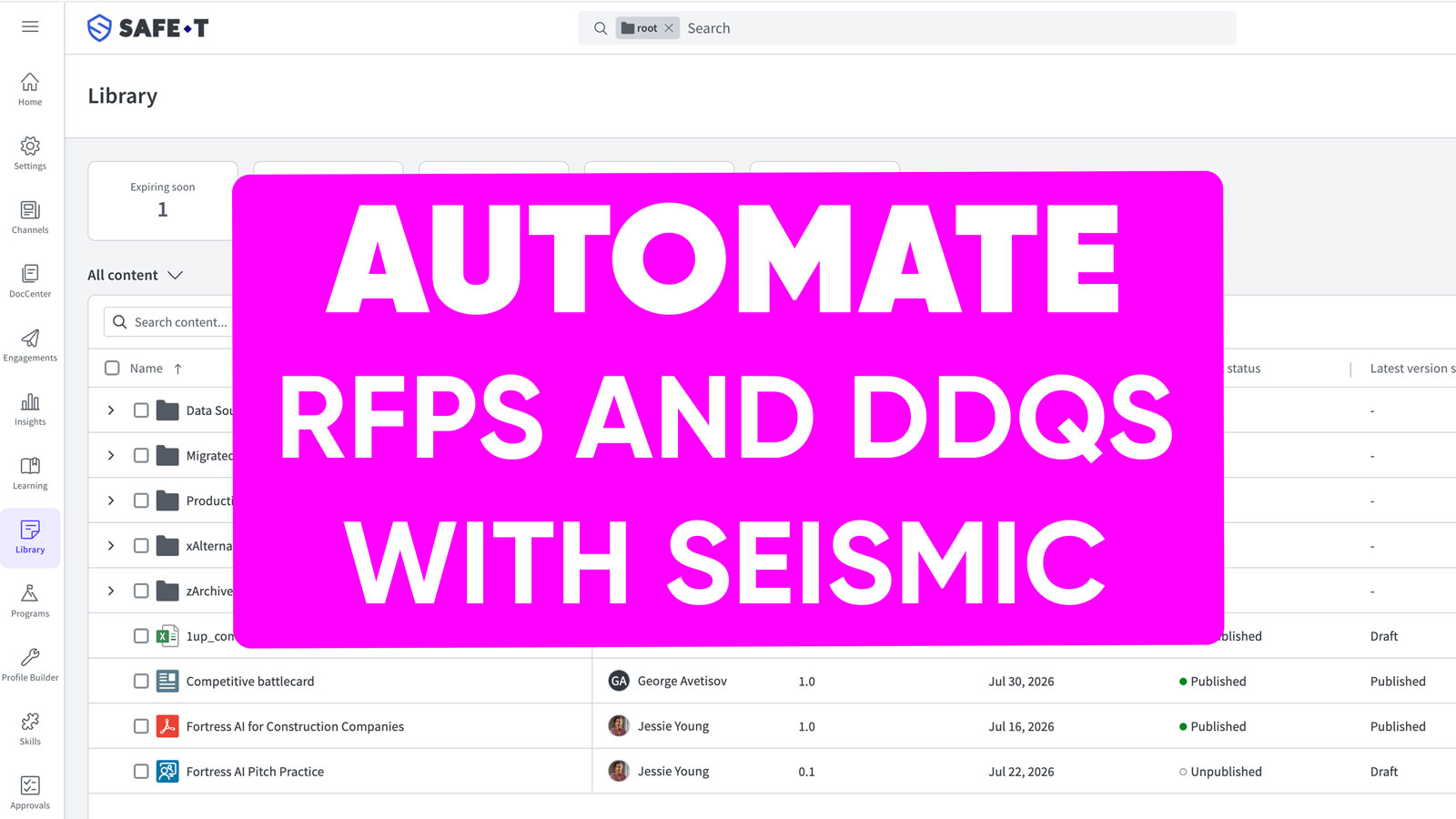Click the Producti folder icon
The width and height of the screenshot is (1456, 819).
pos(167,500)
